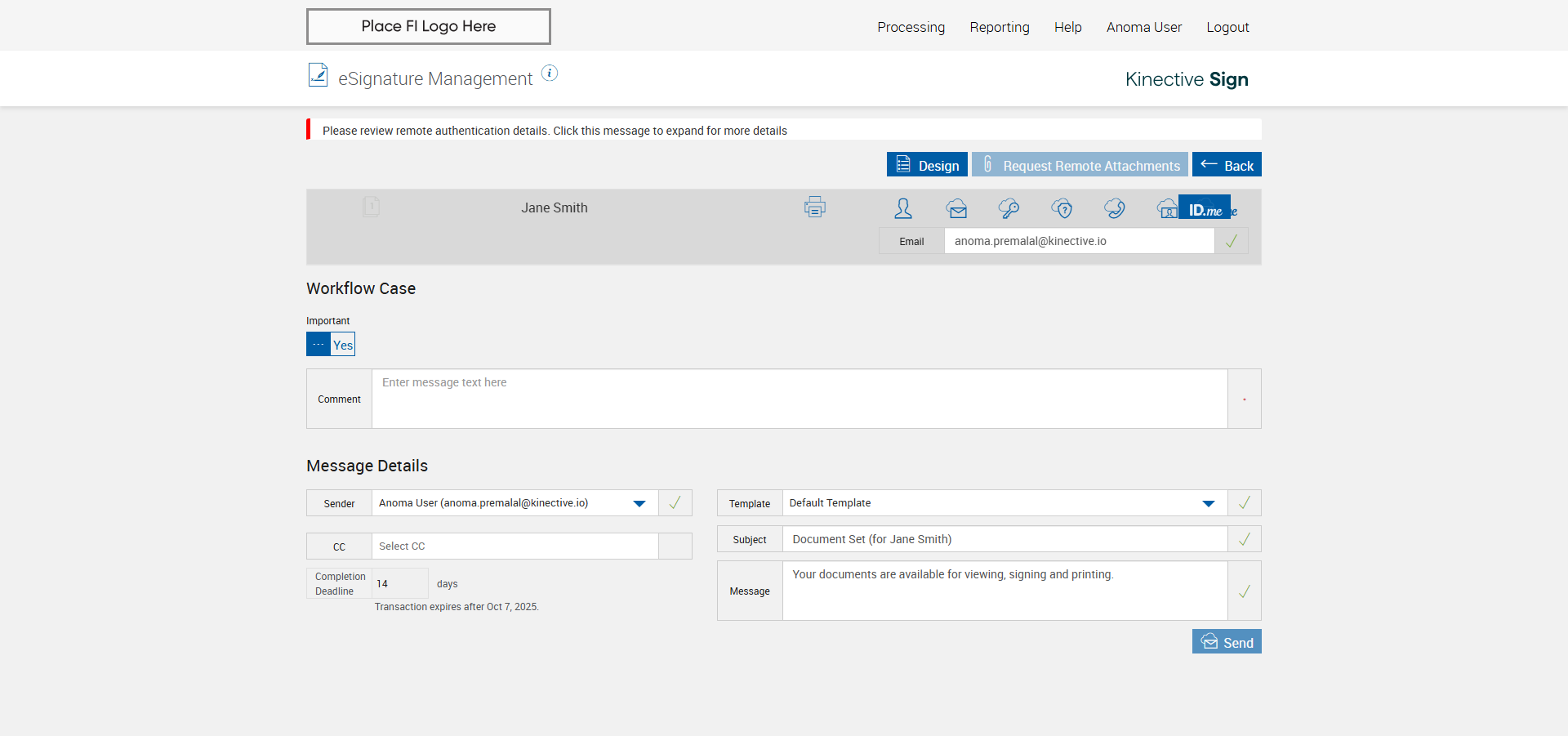The width and height of the screenshot is (1568, 736).
Task: Click the Design button
Action: click(x=927, y=165)
